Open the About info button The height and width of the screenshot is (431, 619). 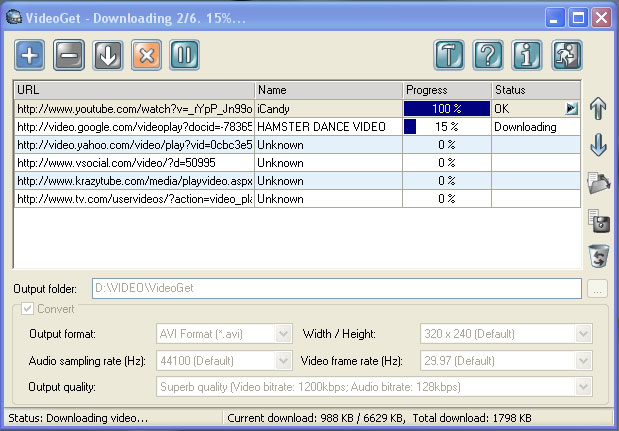[527, 54]
